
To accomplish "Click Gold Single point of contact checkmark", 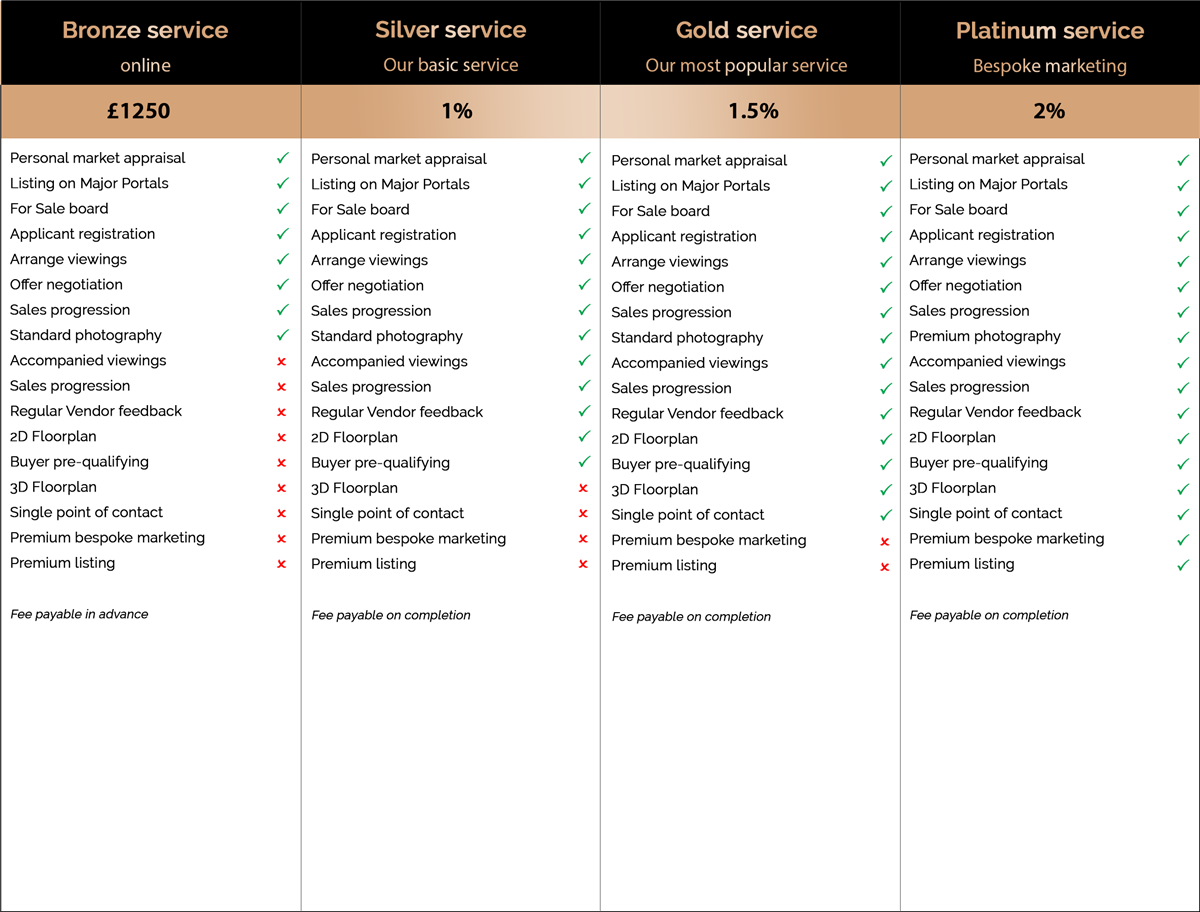I will coord(885,514).
